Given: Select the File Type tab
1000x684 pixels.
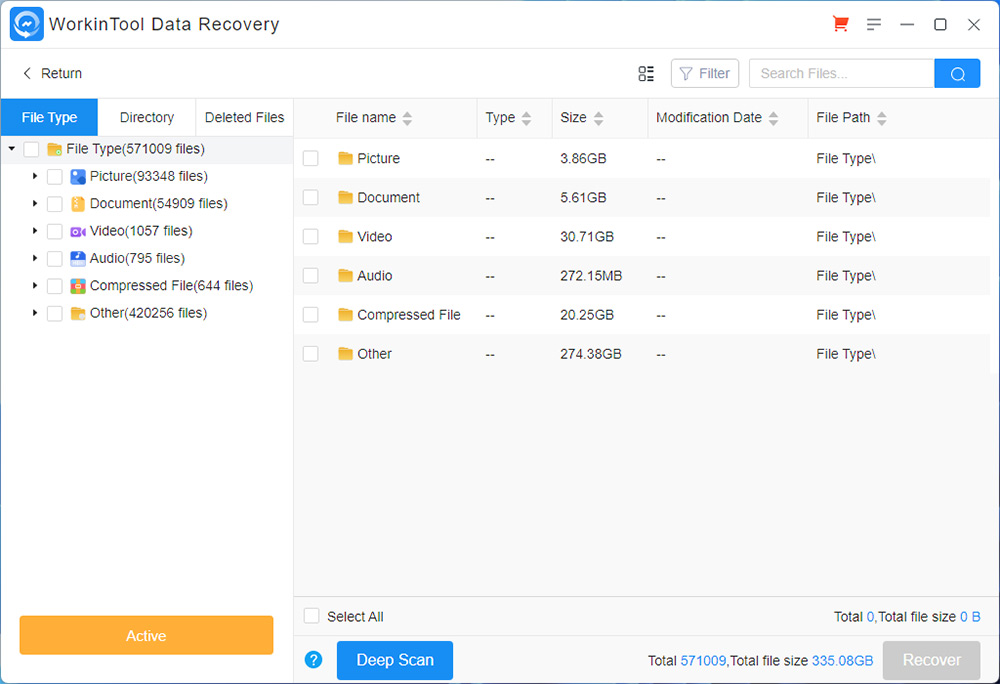Looking at the screenshot, I should (x=49, y=117).
